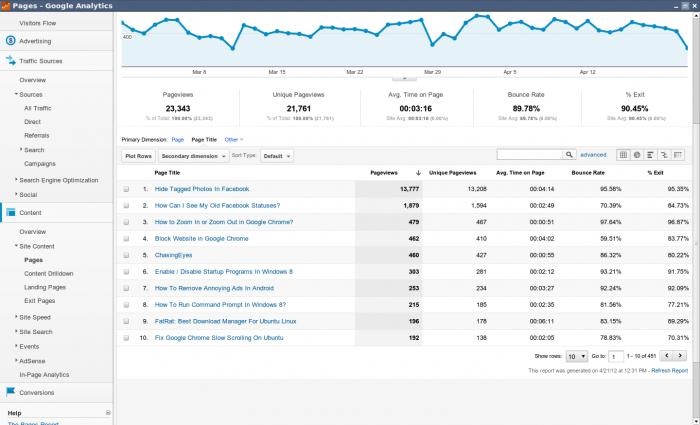Expand the Search node under Sources
The height and width of the screenshot is (425, 700).
pyautogui.click(x=21, y=150)
